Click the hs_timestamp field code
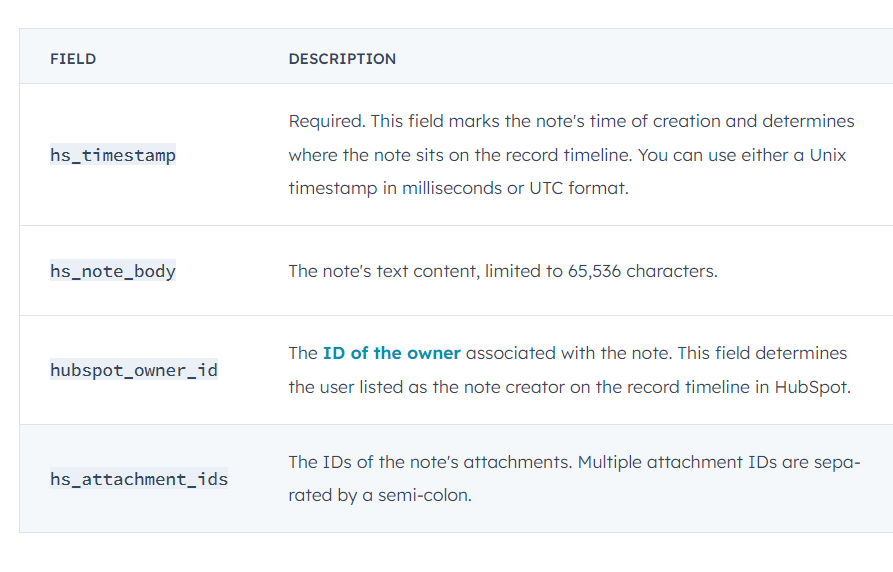The width and height of the screenshot is (893, 572). pyautogui.click(x=113, y=155)
